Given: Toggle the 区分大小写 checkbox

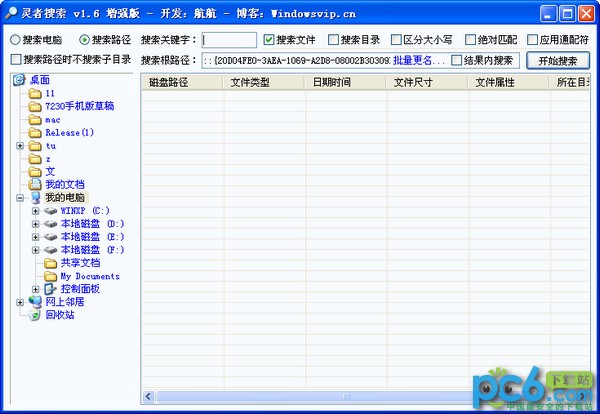Looking at the screenshot, I should pyautogui.click(x=396, y=39).
